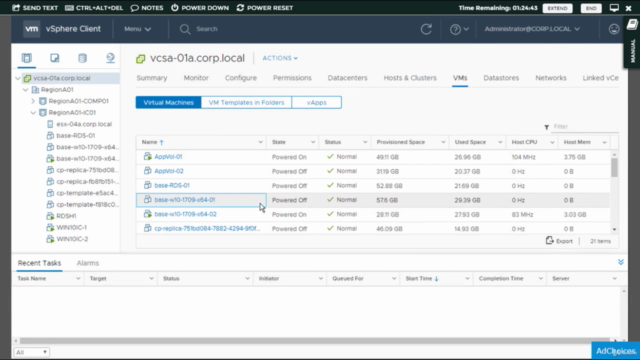Open the Hosts and Clusters inventory icon
Viewport: 640px width, 360px height.
point(27,58)
